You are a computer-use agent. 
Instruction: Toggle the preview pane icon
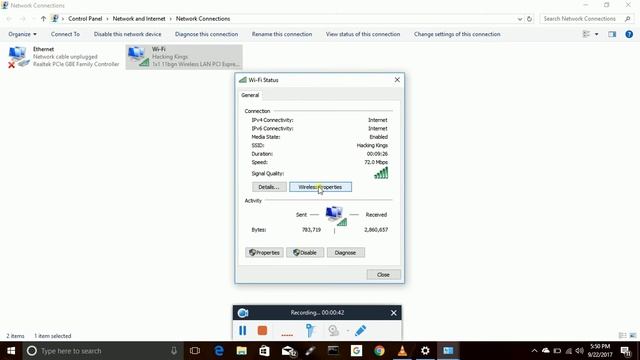[x=612, y=34]
